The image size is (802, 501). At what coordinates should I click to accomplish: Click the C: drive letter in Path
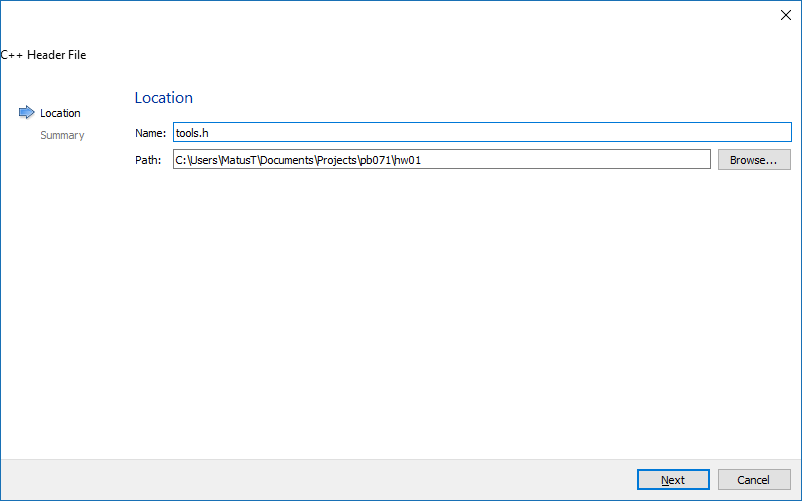click(180, 160)
